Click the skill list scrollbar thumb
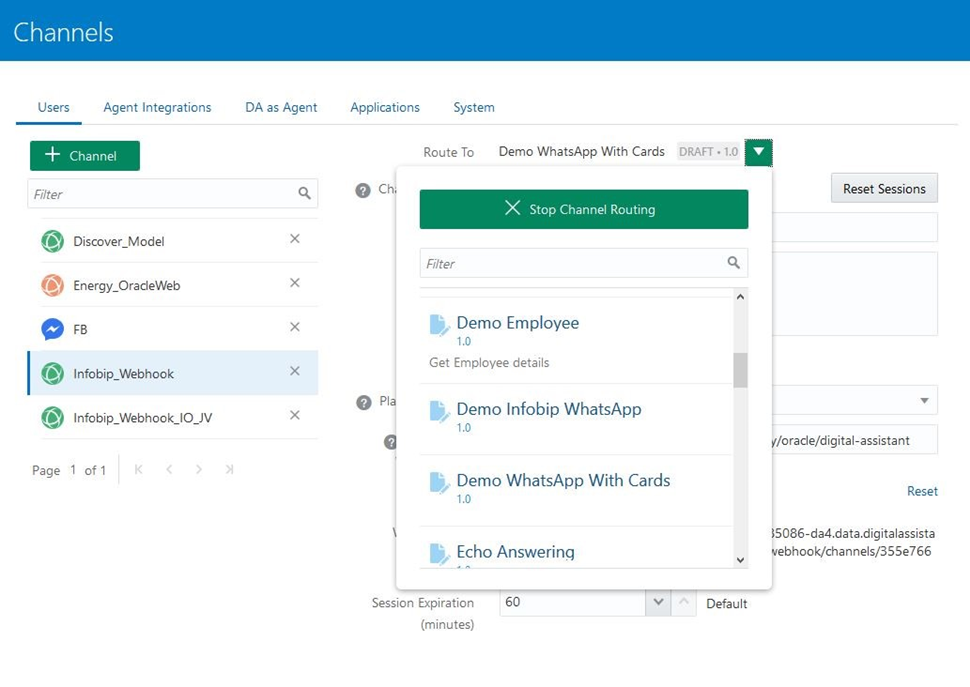Screen dimensions: 970x687 point(740,370)
